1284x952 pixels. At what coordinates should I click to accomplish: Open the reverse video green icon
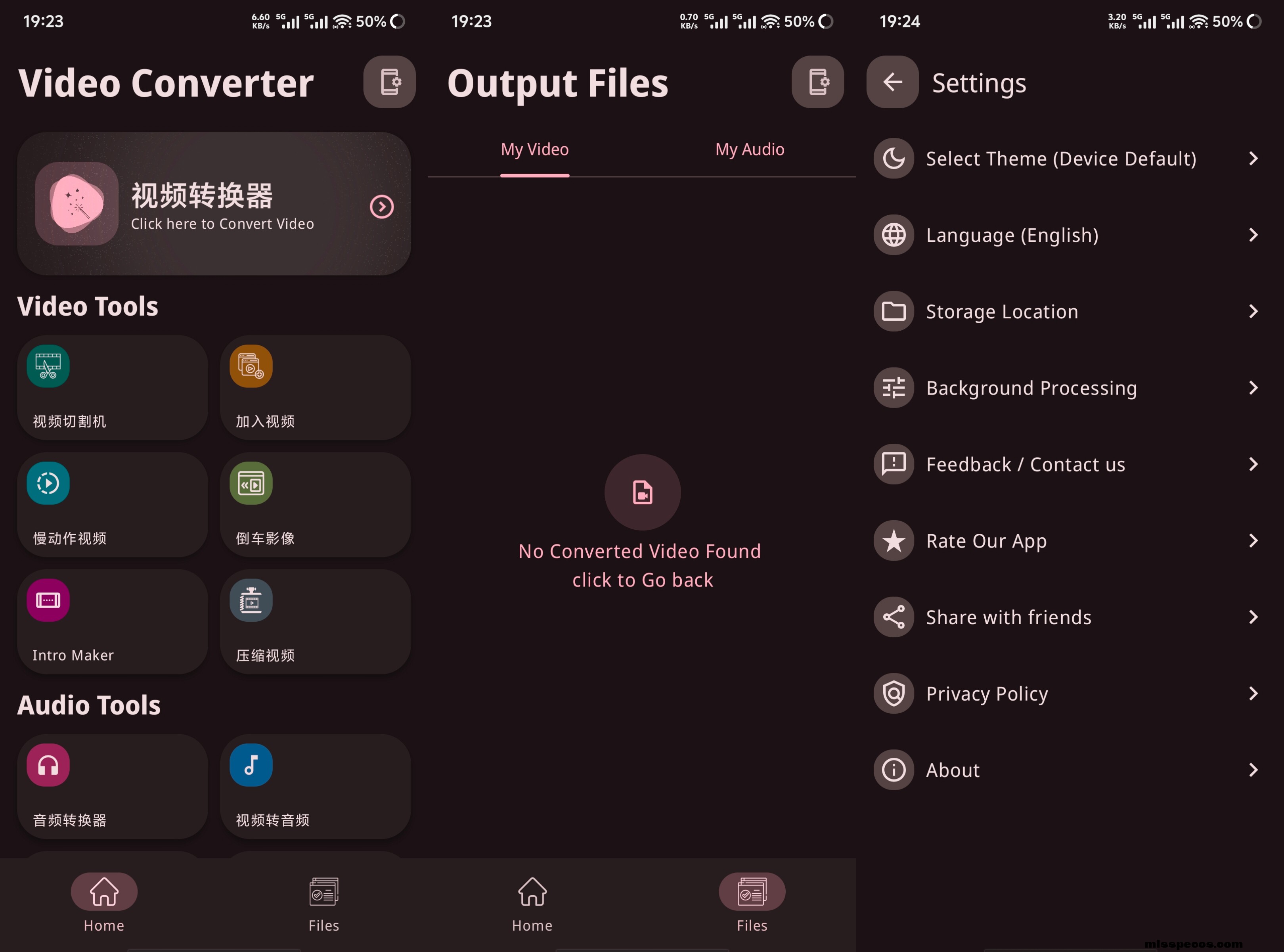[251, 483]
